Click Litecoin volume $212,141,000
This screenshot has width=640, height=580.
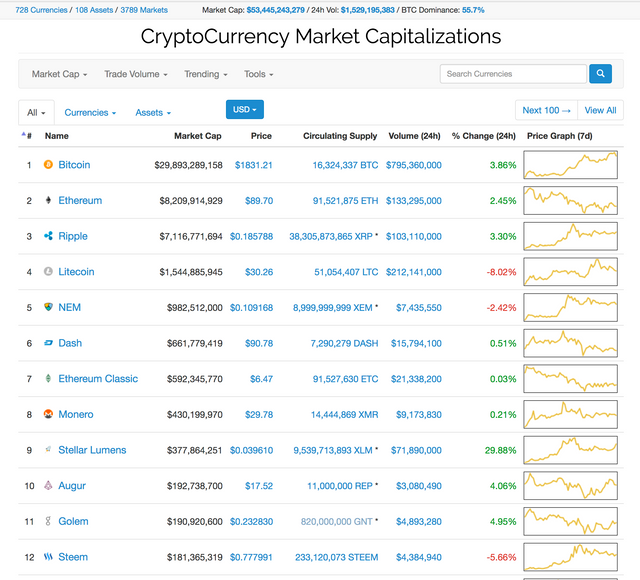(x=414, y=272)
